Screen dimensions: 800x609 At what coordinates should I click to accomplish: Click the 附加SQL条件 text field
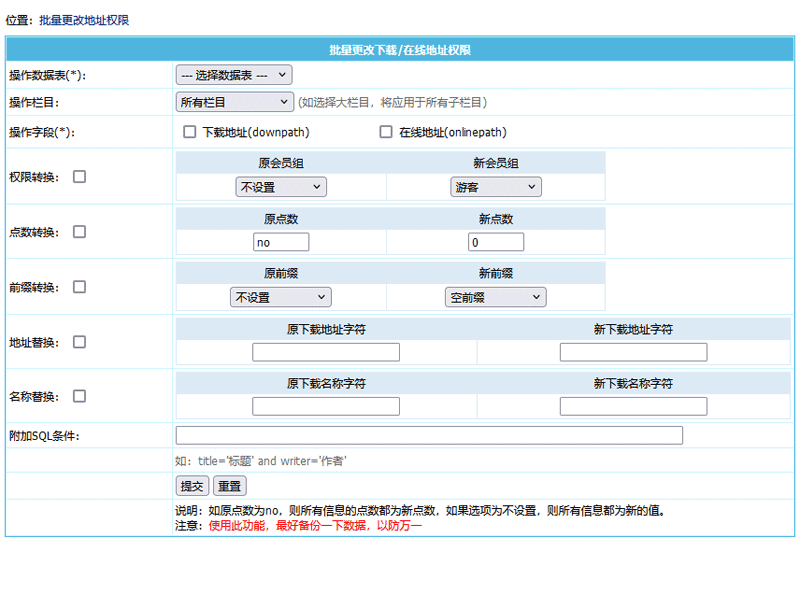(x=429, y=435)
